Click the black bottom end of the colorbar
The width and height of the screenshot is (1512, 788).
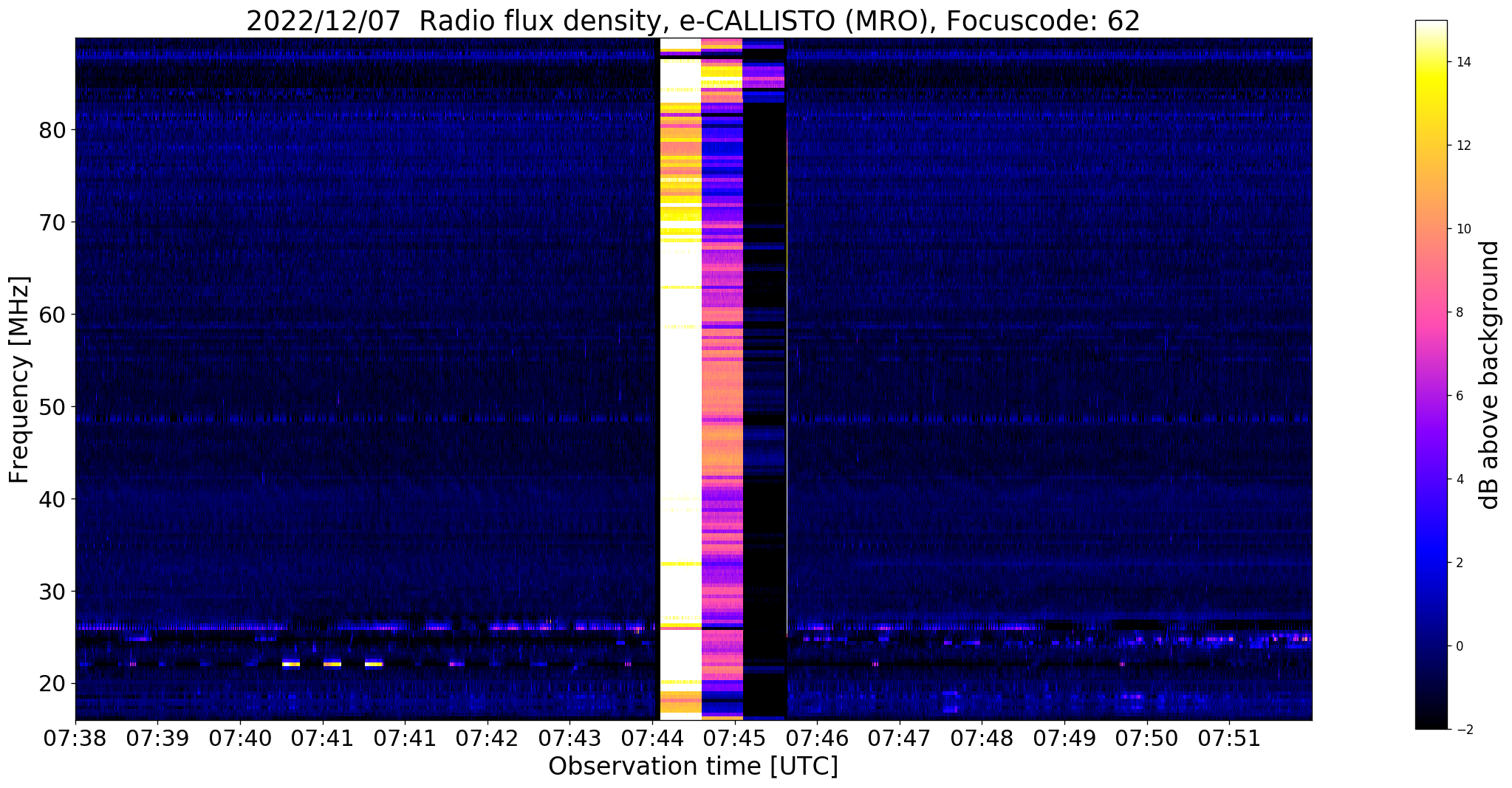[1431, 720]
